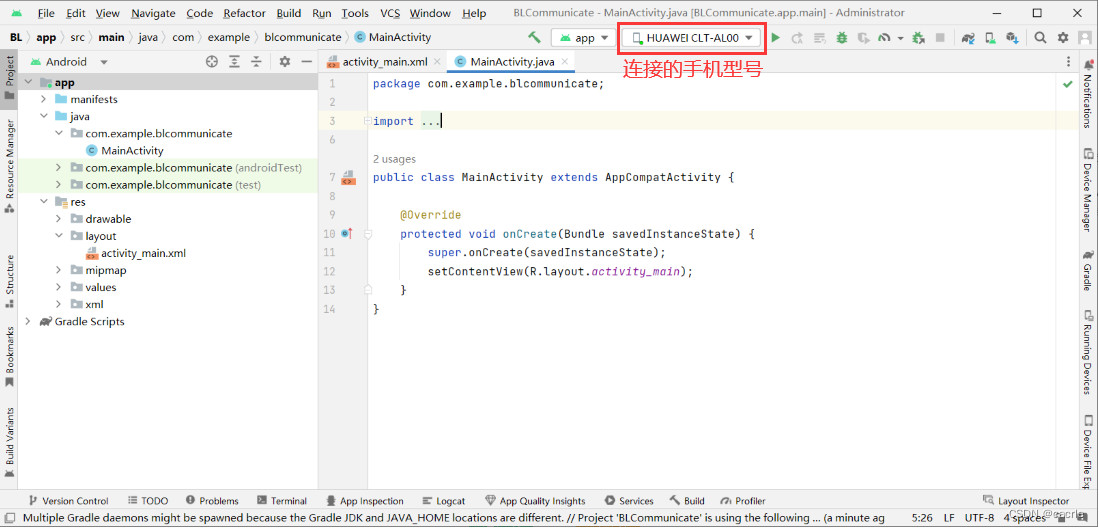Image resolution: width=1099 pixels, height=528 pixels.
Task: Open the Build Variants side tab
Action: [9, 443]
